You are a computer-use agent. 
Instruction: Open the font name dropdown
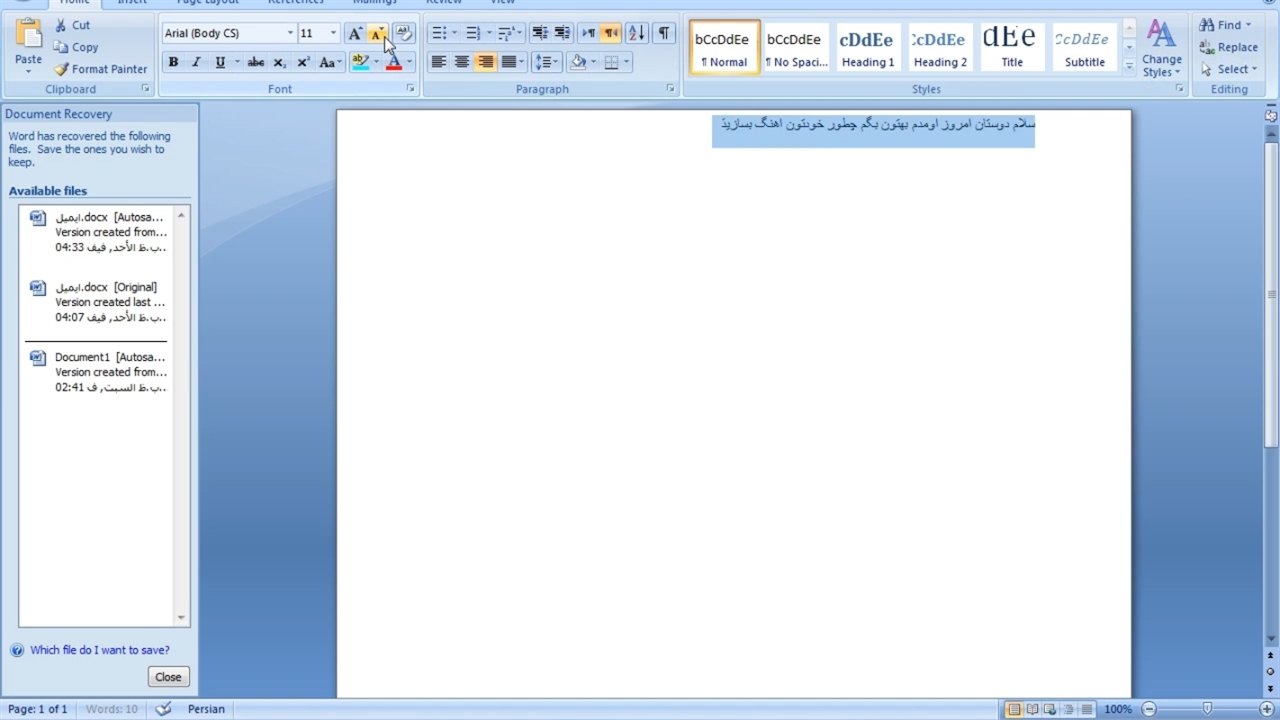[x=290, y=34]
